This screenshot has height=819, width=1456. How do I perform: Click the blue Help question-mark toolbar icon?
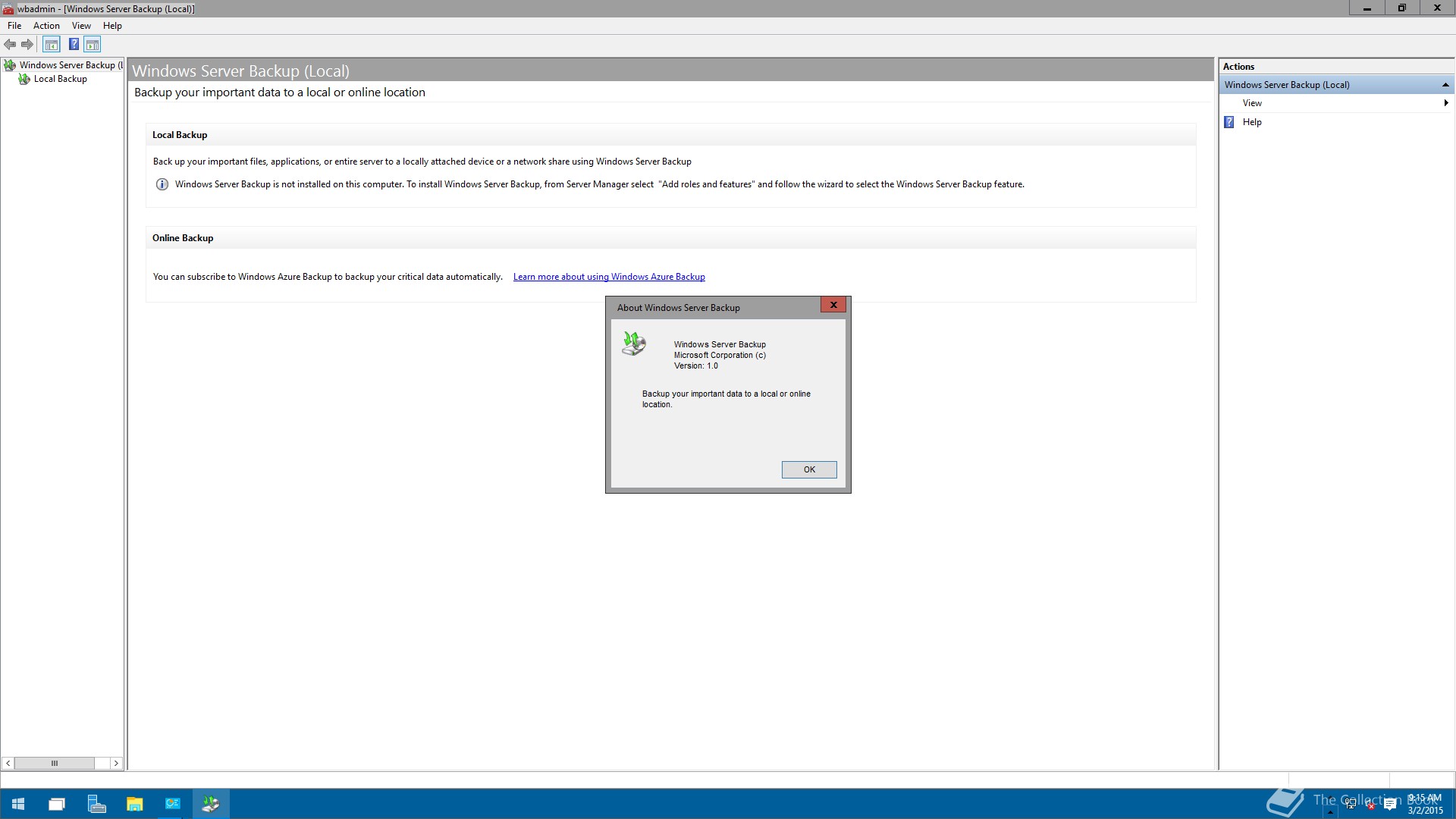[x=74, y=45]
